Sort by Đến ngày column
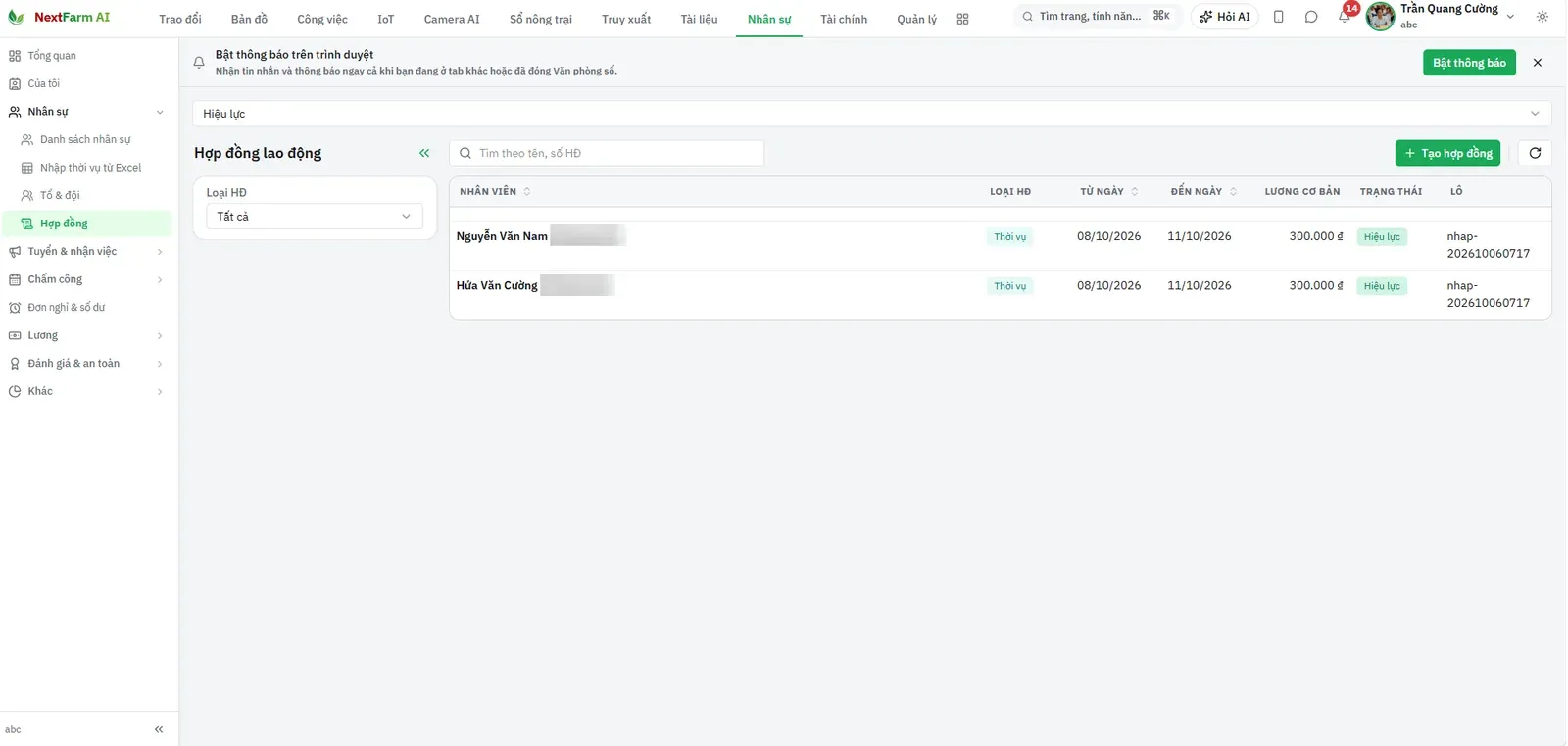 (x=1203, y=192)
